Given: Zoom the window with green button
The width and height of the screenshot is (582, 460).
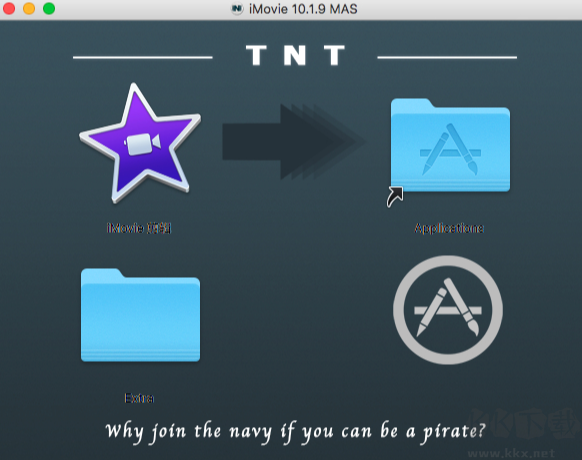Looking at the screenshot, I should [x=49, y=9].
